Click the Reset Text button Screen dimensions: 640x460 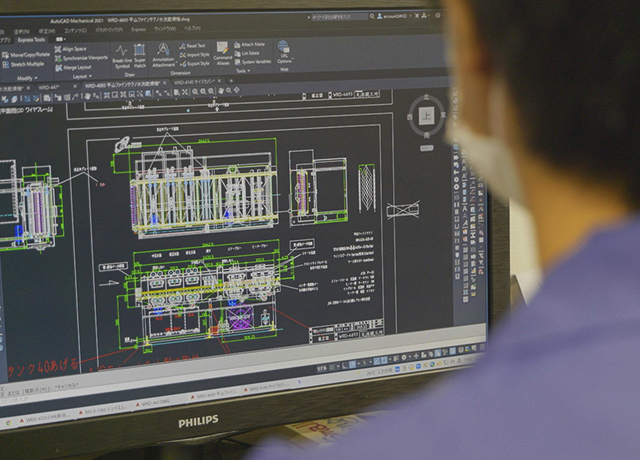coord(192,45)
